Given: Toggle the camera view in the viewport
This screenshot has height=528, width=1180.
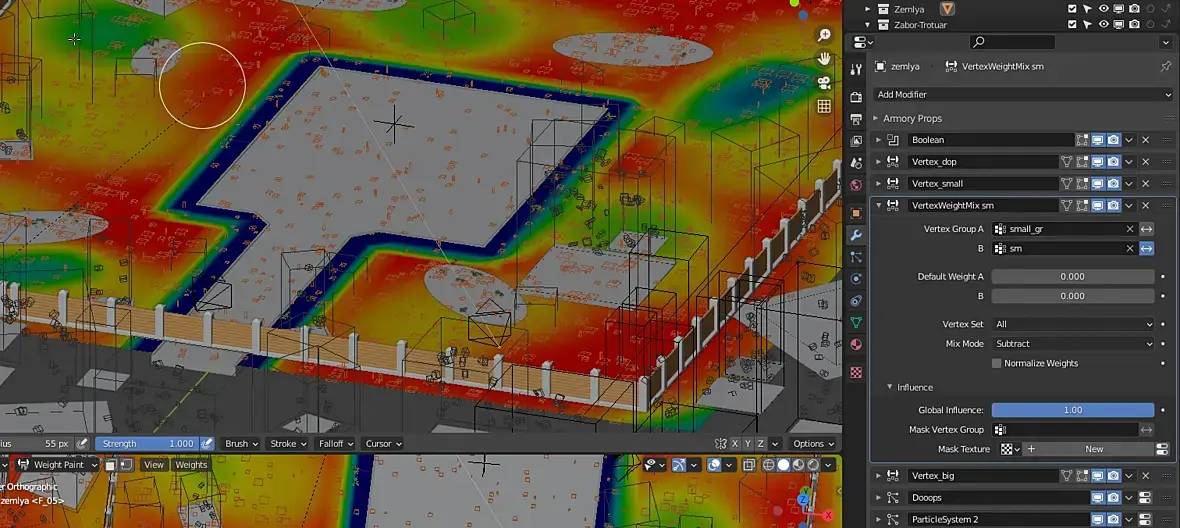Looking at the screenshot, I should coord(824,83).
